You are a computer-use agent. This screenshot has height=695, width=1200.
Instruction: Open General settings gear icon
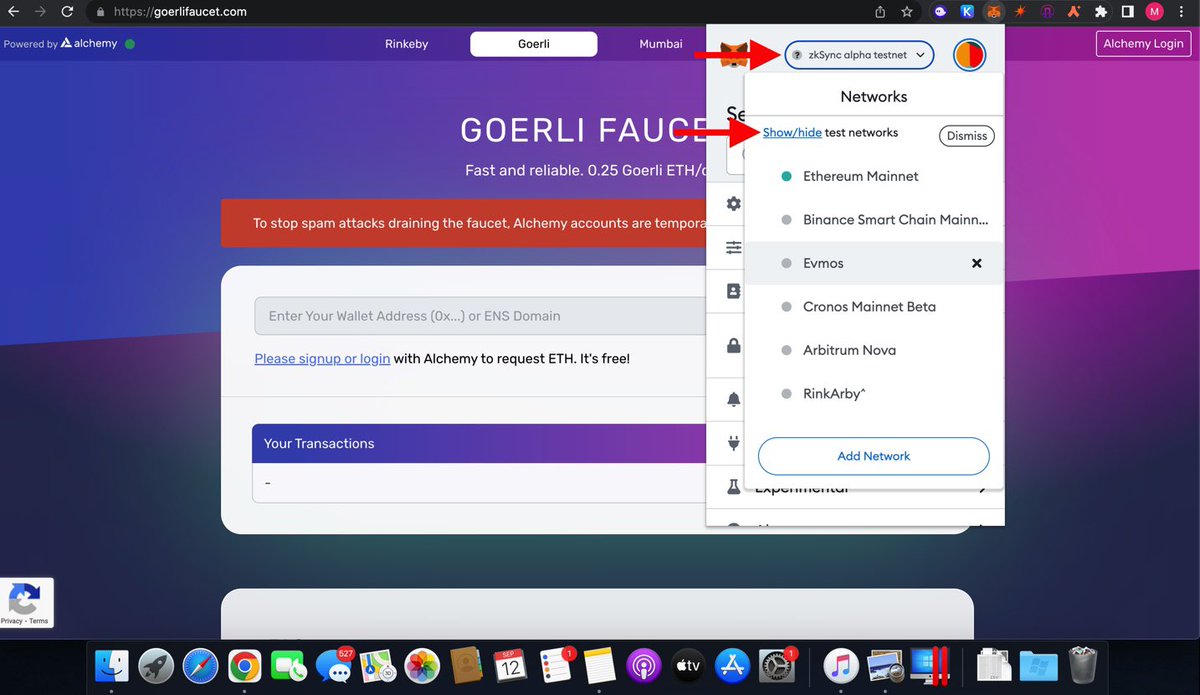tap(734, 204)
